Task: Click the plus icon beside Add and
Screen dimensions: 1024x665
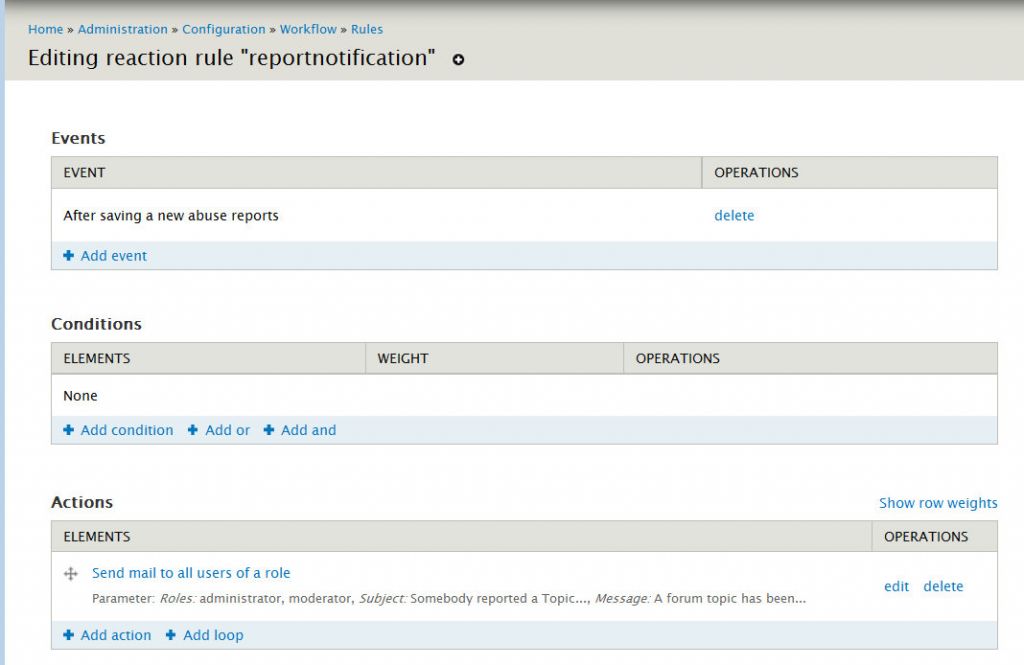Action: (269, 430)
